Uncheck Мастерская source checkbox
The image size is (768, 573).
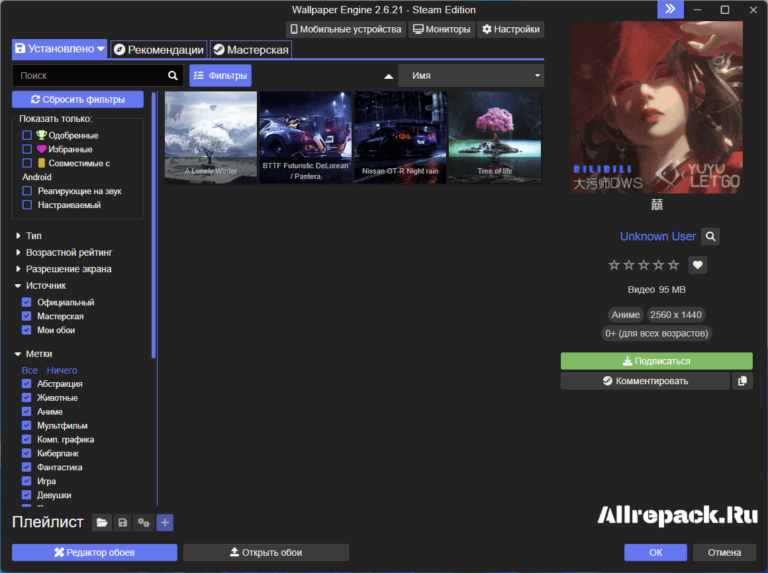pyautogui.click(x=26, y=316)
